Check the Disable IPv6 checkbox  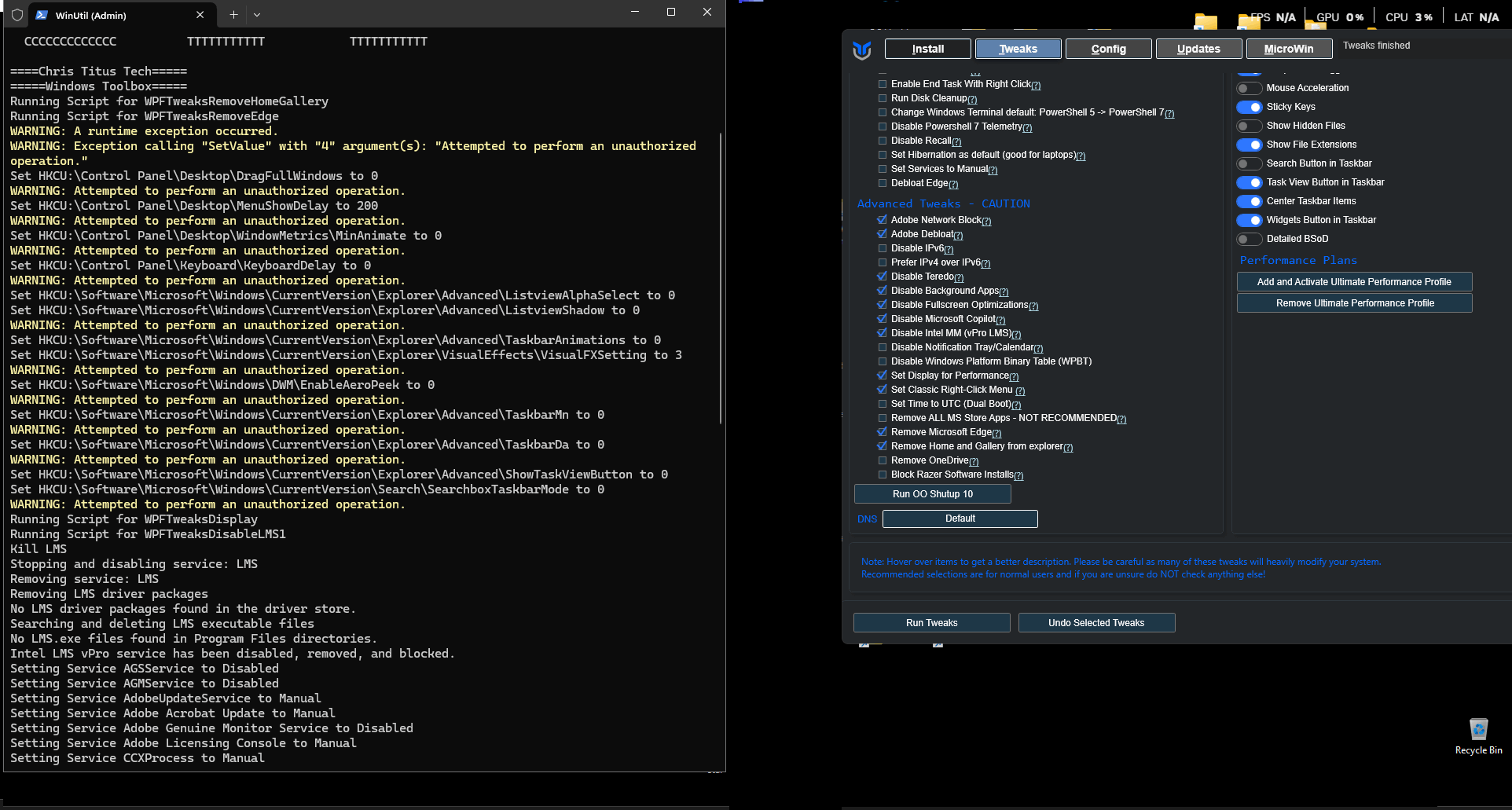tap(883, 248)
